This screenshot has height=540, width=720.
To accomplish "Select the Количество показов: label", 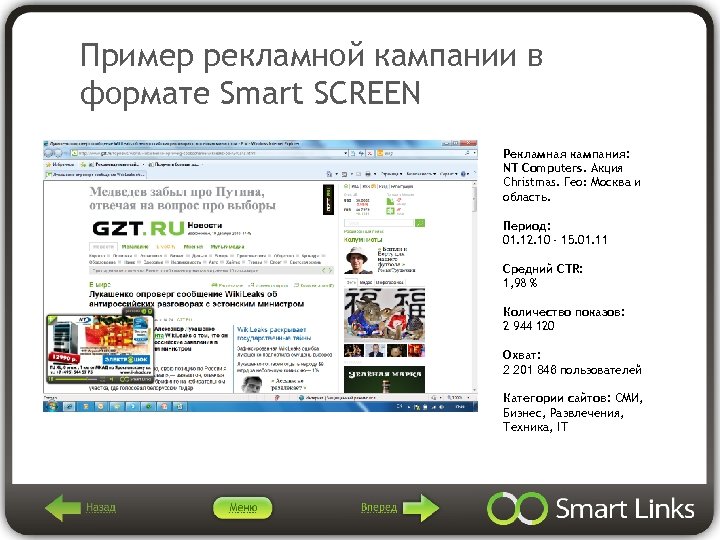I will click(563, 312).
